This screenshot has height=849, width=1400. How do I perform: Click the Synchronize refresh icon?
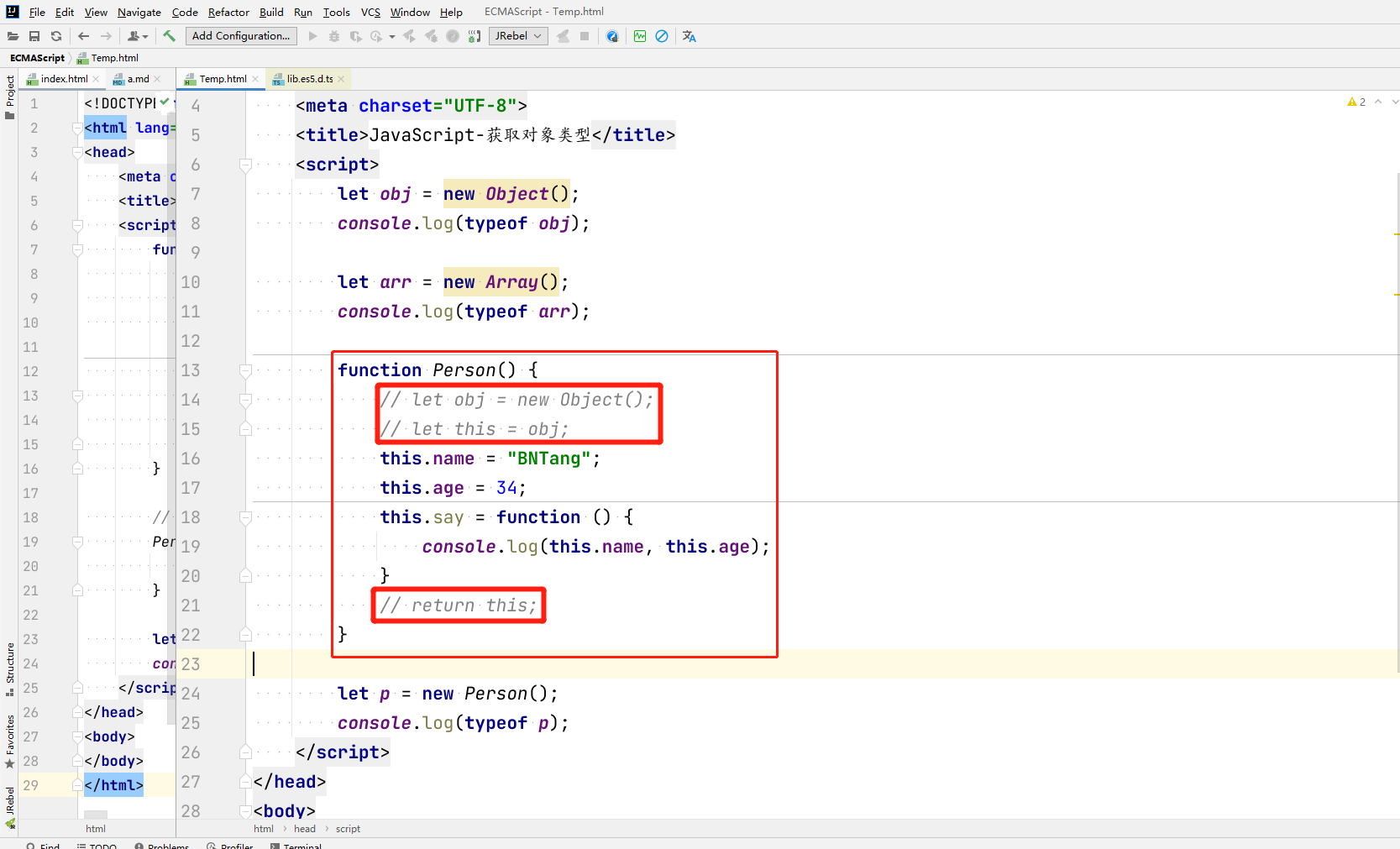point(56,36)
